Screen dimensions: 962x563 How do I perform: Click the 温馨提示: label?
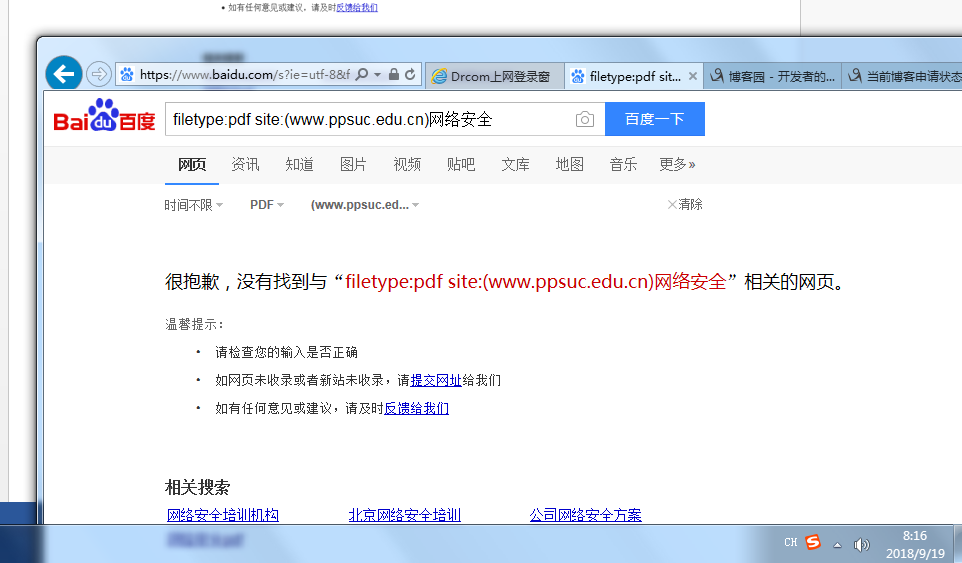tap(194, 324)
